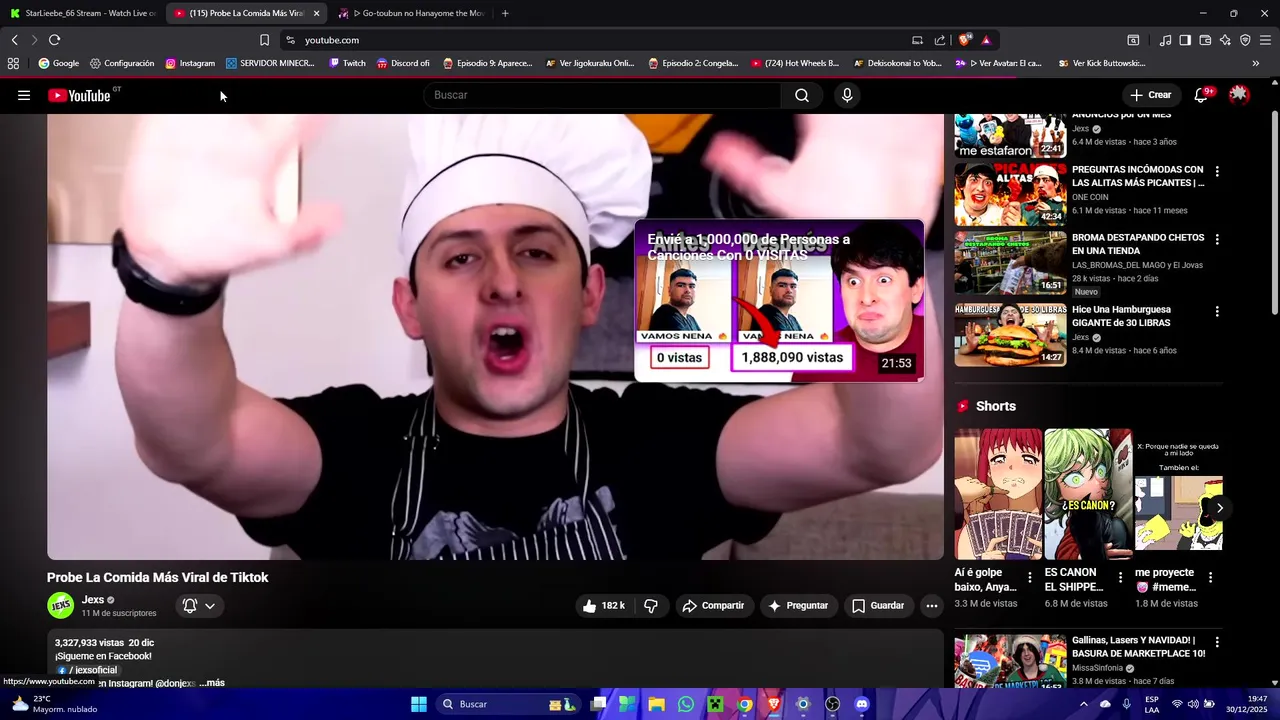Screen dimensions: 1280x720
Task: Open the suggested Envié a 1,000,000 video card
Action: 779,300
